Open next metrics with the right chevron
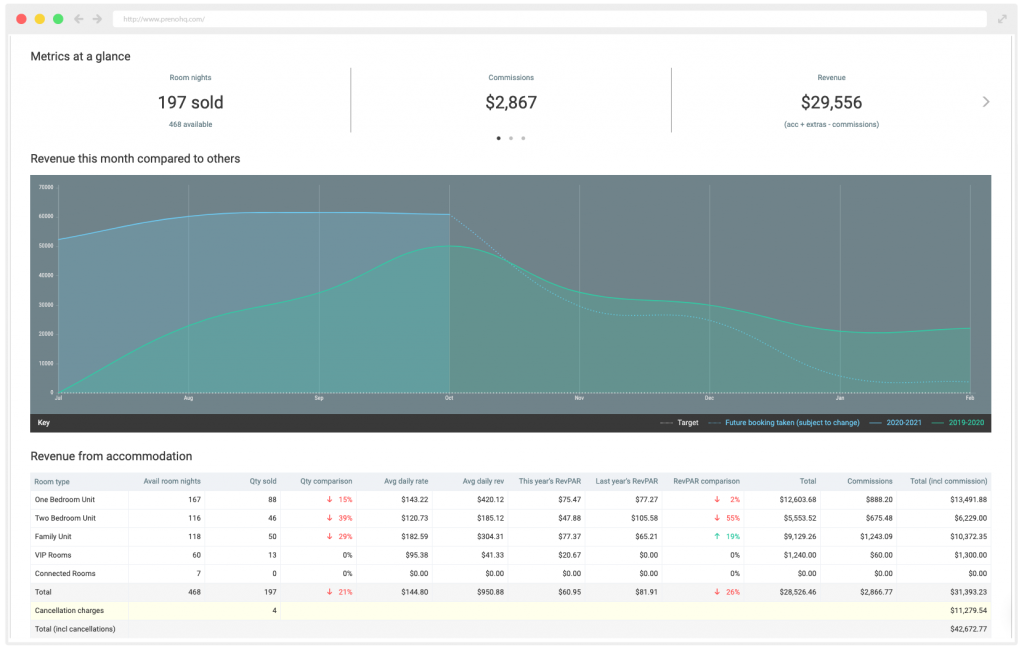Viewport: 1024px width, 650px height. 986,101
